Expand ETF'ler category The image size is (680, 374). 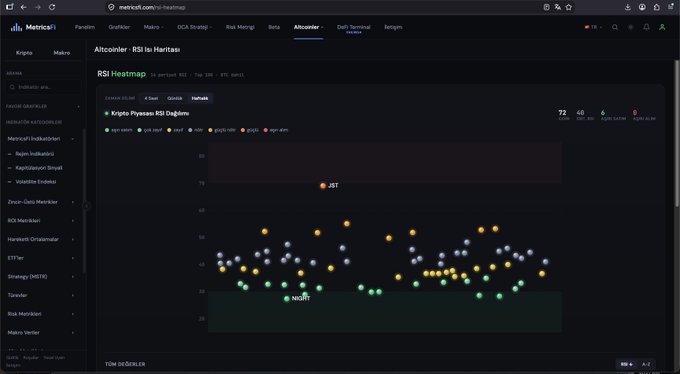click(40, 258)
